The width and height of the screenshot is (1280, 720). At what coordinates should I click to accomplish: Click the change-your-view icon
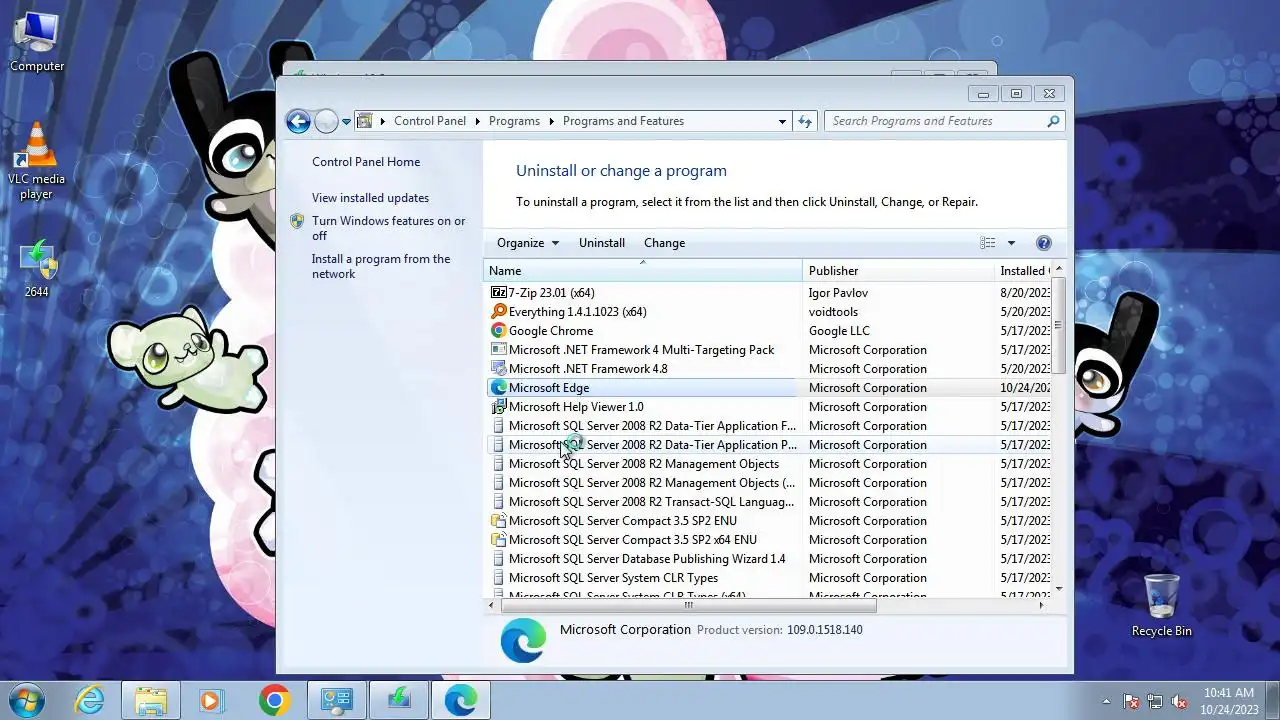tap(988, 243)
